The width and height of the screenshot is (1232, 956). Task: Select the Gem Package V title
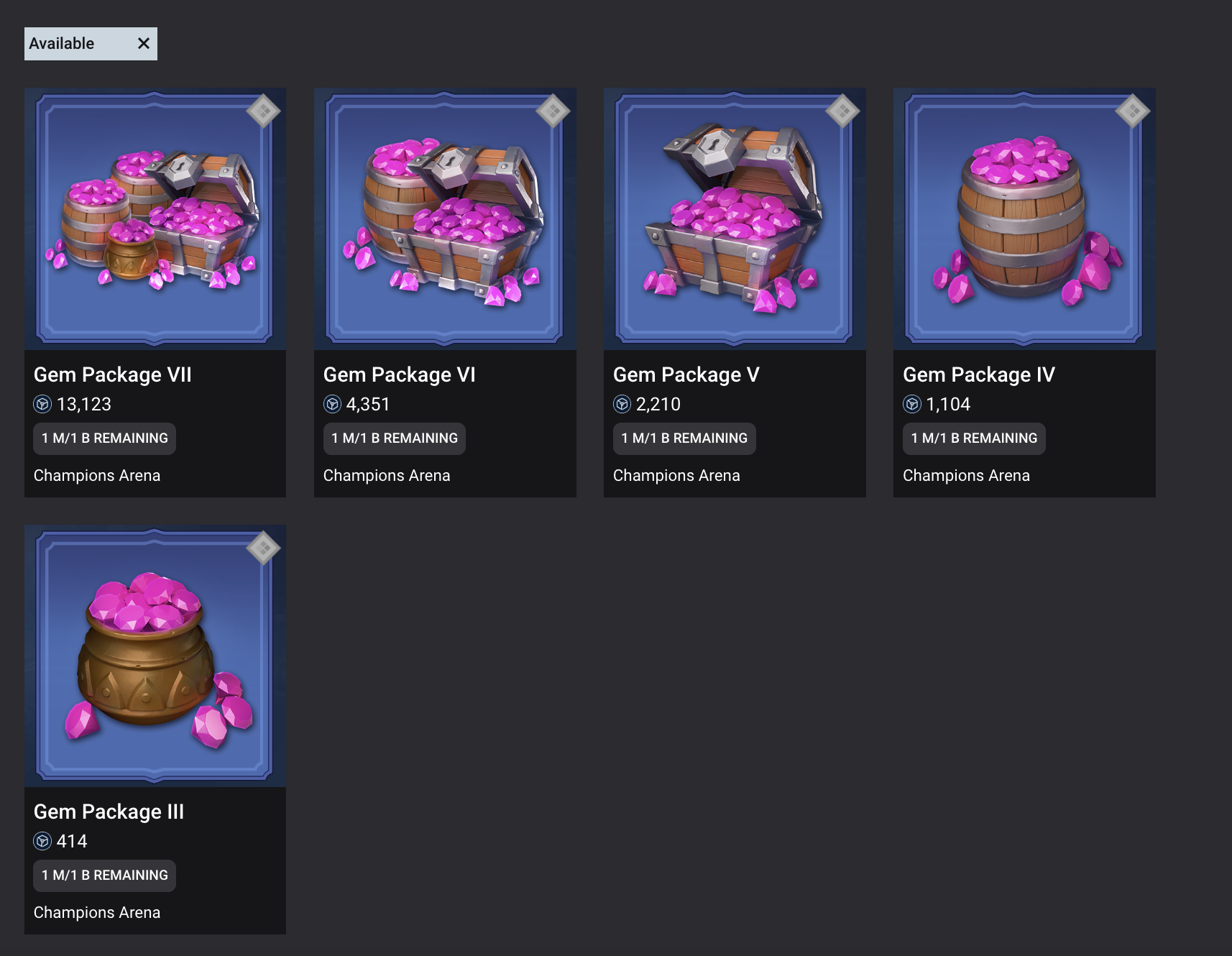[686, 374]
